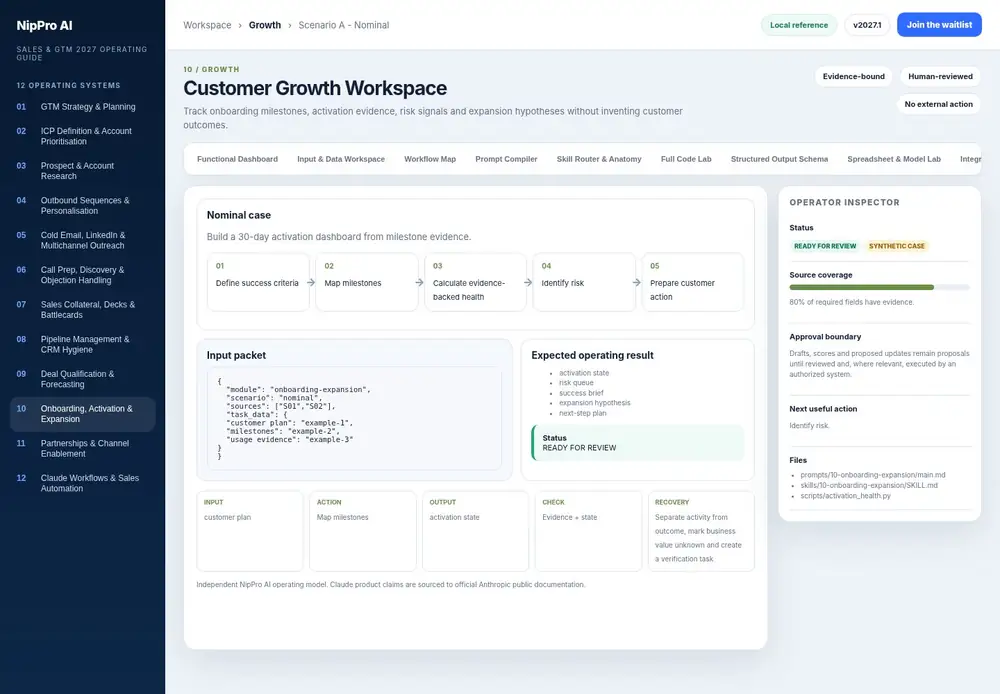Viewport: 1000px width, 694px height.
Task: Click Scenario A - Nominal breadcrumb
Action: tap(344, 25)
